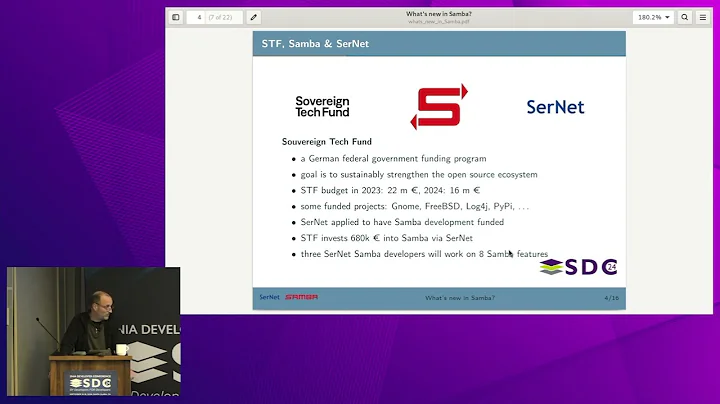
Task: Open the annotation pencil tool
Action: (253, 17)
